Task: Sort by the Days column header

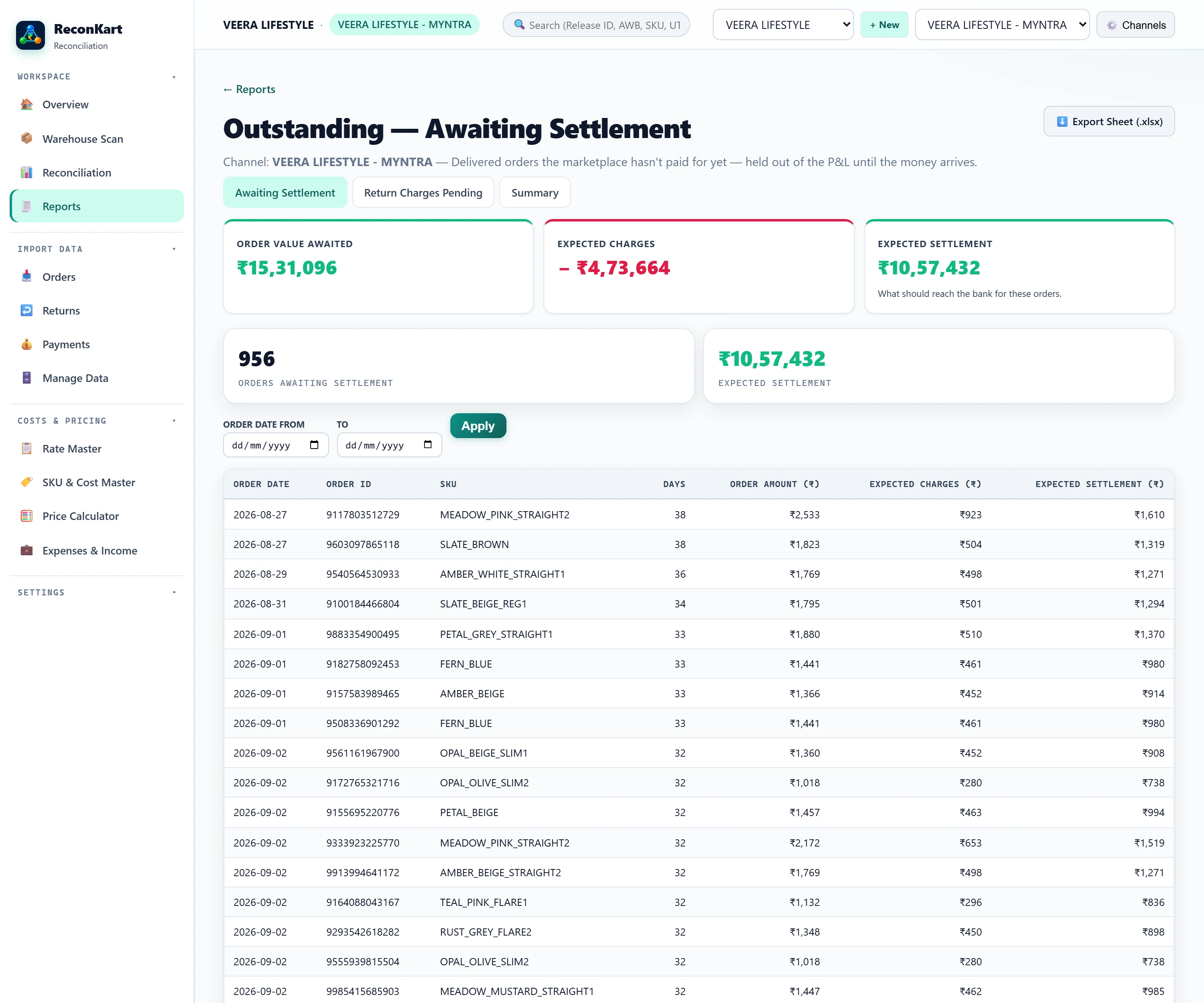Action: 674,484
